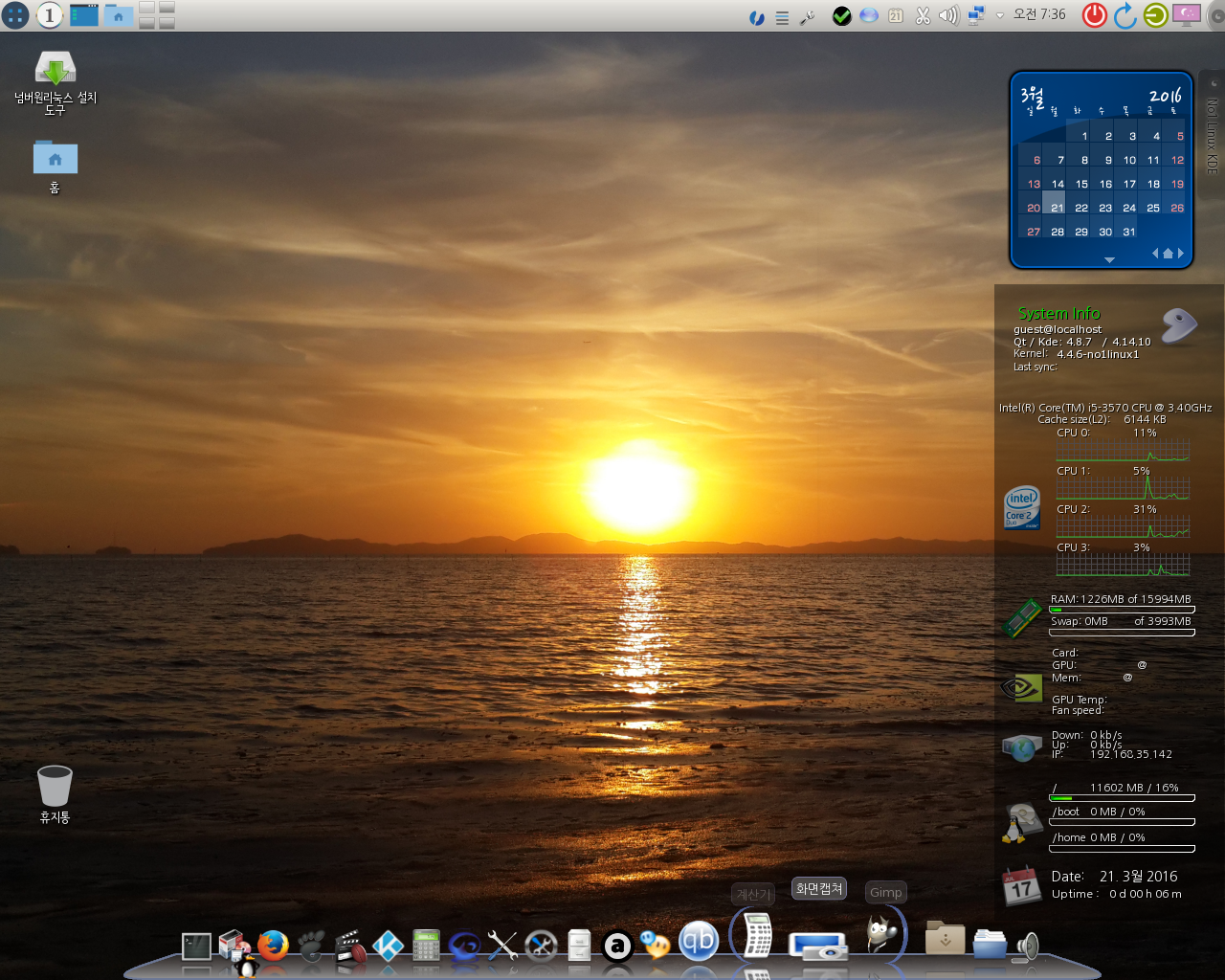Open 넘버원리눅스 설치 도구 desktop icon
The height and width of the screenshot is (980, 1225).
(x=56, y=83)
